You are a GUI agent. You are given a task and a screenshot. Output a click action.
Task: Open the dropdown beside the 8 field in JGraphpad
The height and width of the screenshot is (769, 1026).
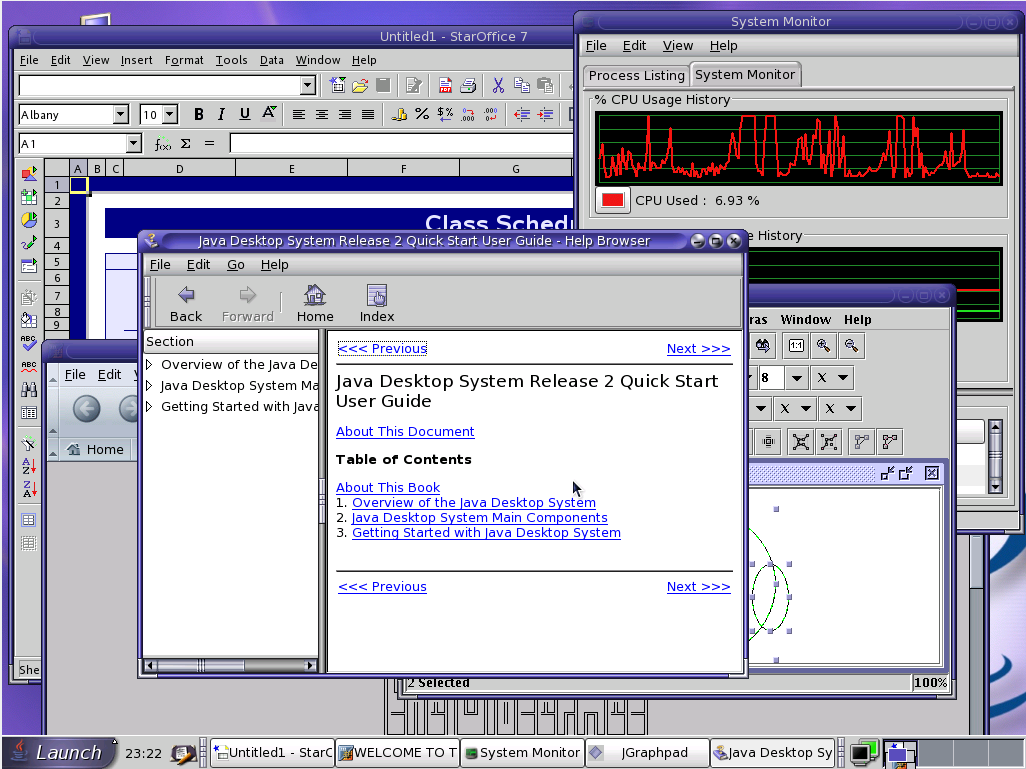pos(796,378)
